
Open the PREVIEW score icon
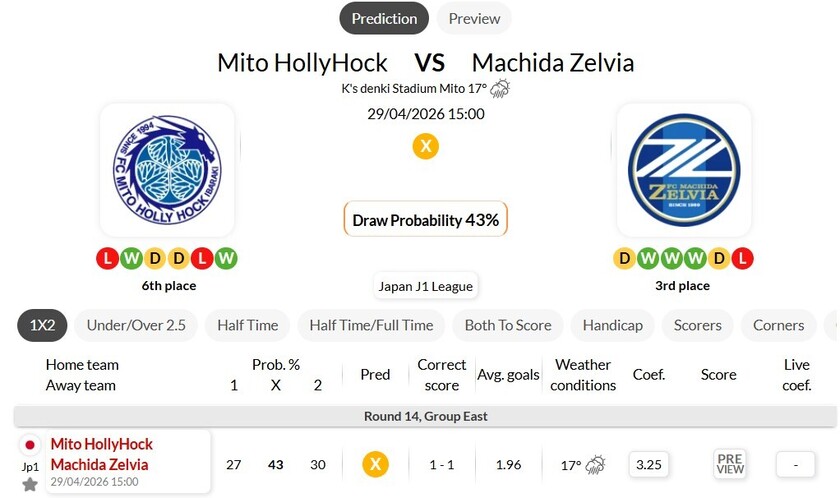point(730,464)
